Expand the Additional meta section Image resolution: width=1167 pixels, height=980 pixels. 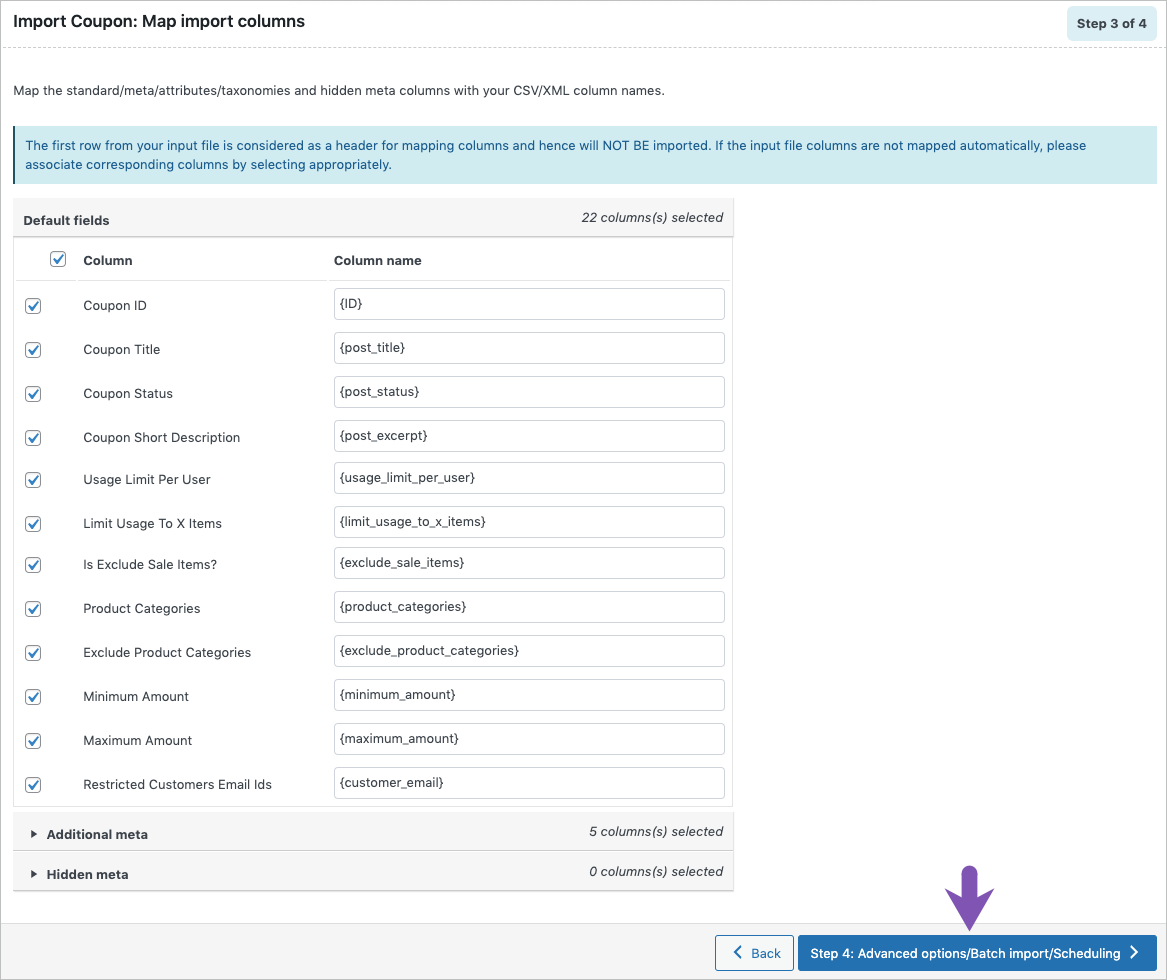tap(97, 834)
